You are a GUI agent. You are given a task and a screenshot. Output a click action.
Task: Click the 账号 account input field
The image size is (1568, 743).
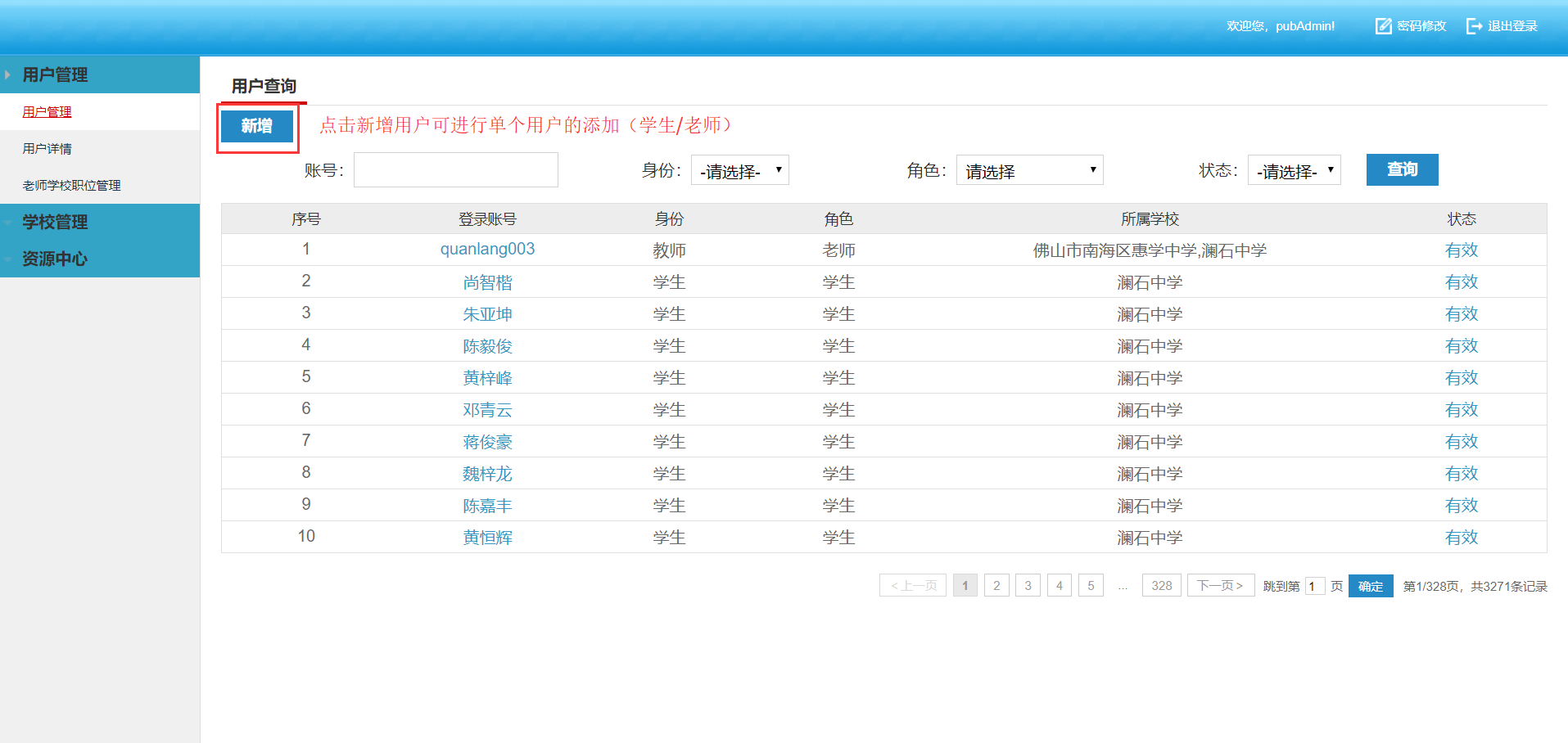click(455, 169)
